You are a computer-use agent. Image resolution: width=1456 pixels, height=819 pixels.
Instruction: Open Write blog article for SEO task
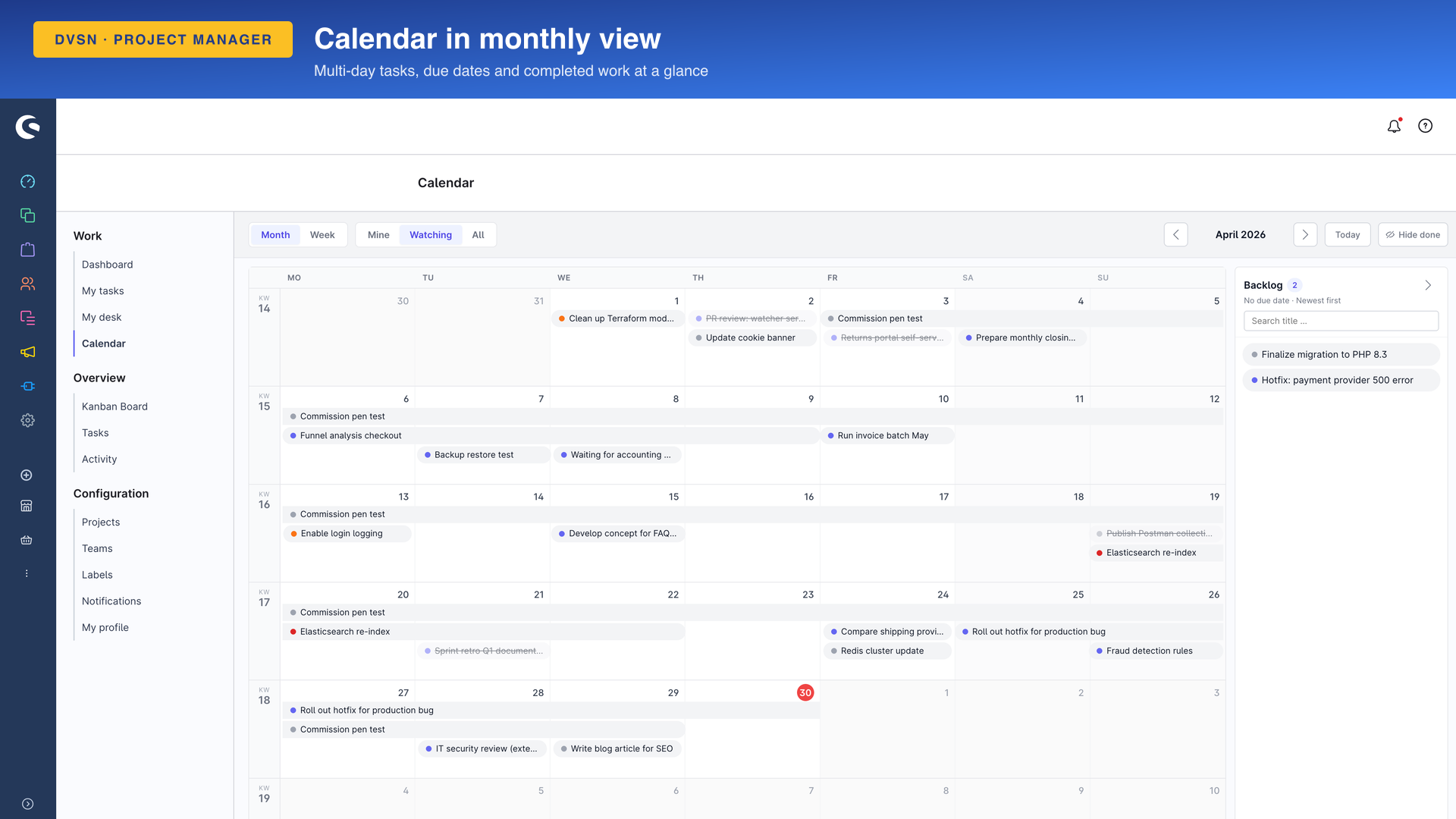617,748
